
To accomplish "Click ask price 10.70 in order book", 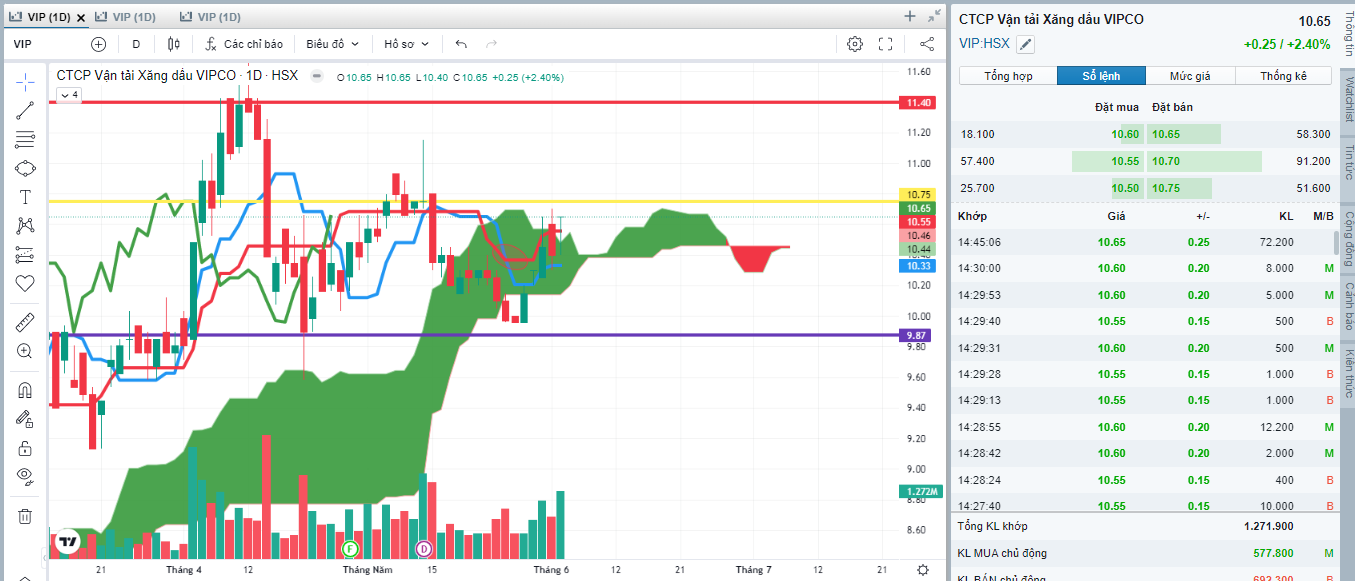I will (1166, 161).
